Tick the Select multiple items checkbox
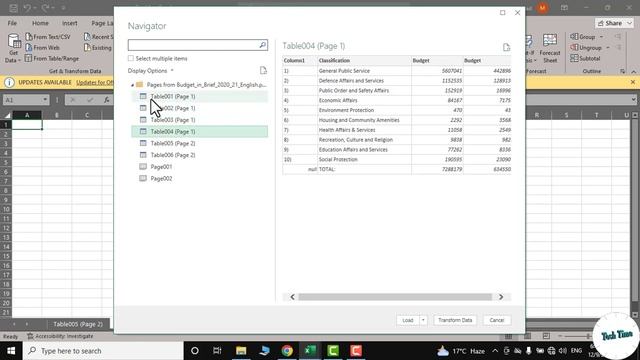 pyautogui.click(x=131, y=58)
